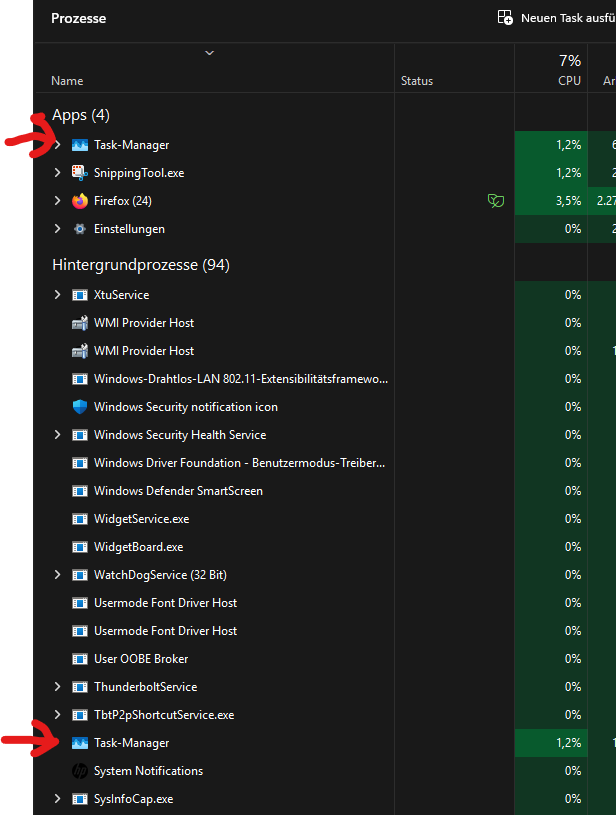Click the green leaf efficiency icon for Firefox
The image size is (616, 815).
(x=496, y=201)
